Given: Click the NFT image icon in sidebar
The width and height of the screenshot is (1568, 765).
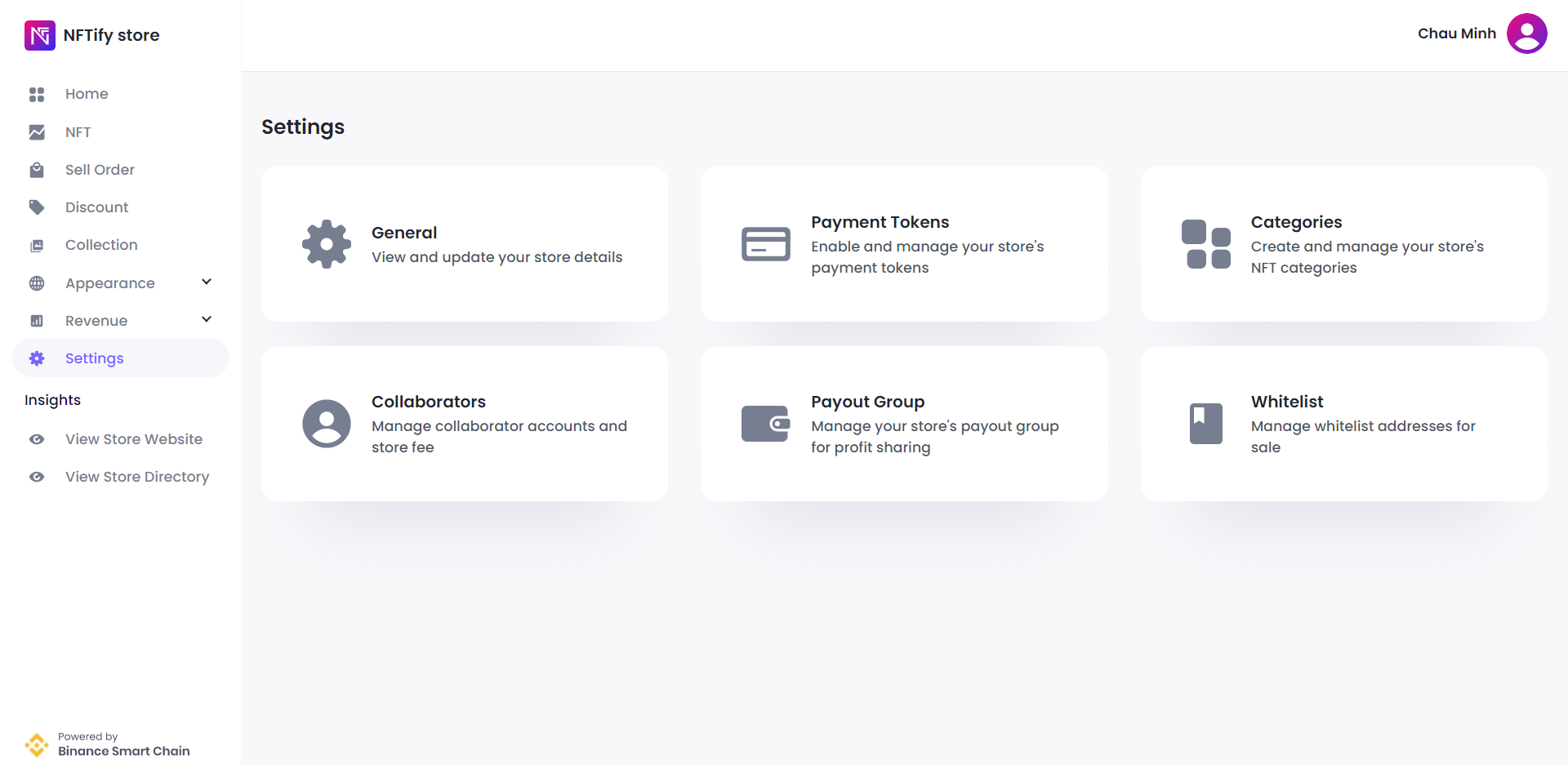Looking at the screenshot, I should point(37,132).
